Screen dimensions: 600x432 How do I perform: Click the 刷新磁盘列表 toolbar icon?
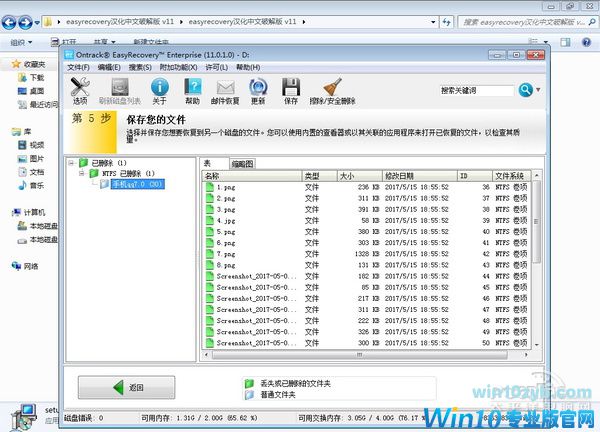click(120, 91)
